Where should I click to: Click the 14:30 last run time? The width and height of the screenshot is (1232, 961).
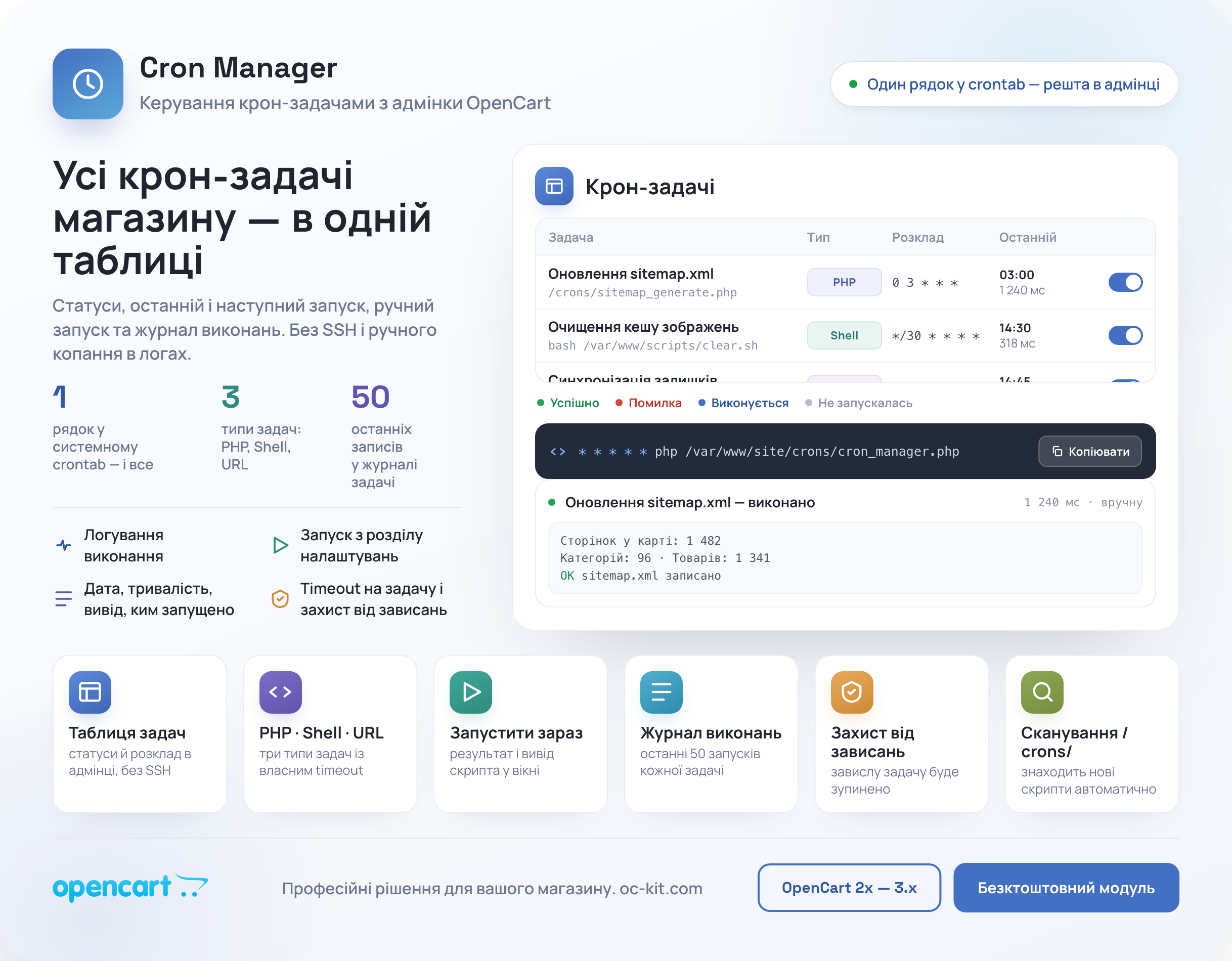click(1015, 328)
